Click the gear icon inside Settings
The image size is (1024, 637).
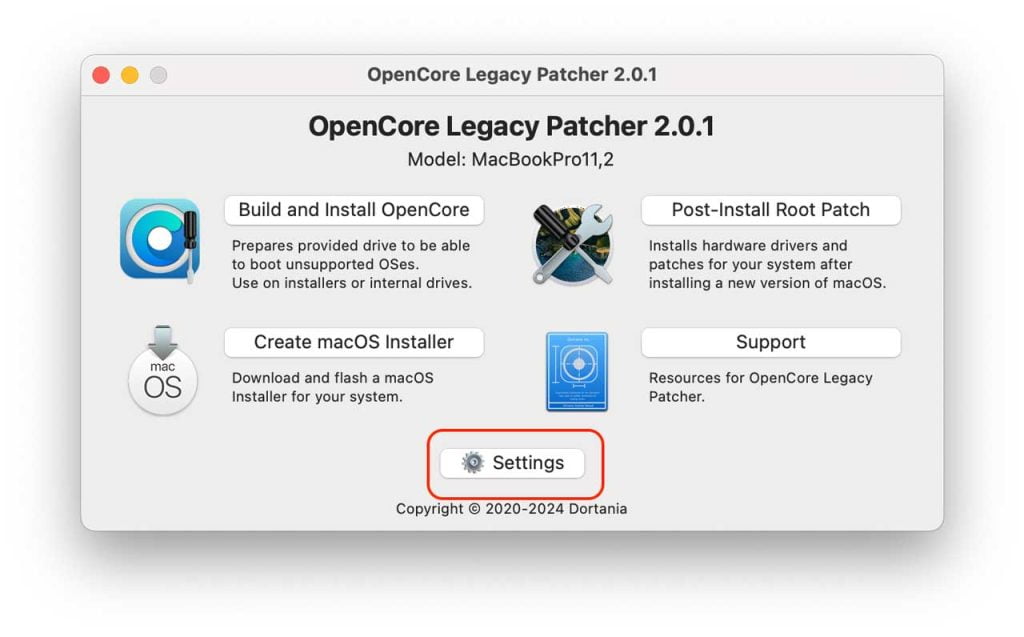(472, 463)
